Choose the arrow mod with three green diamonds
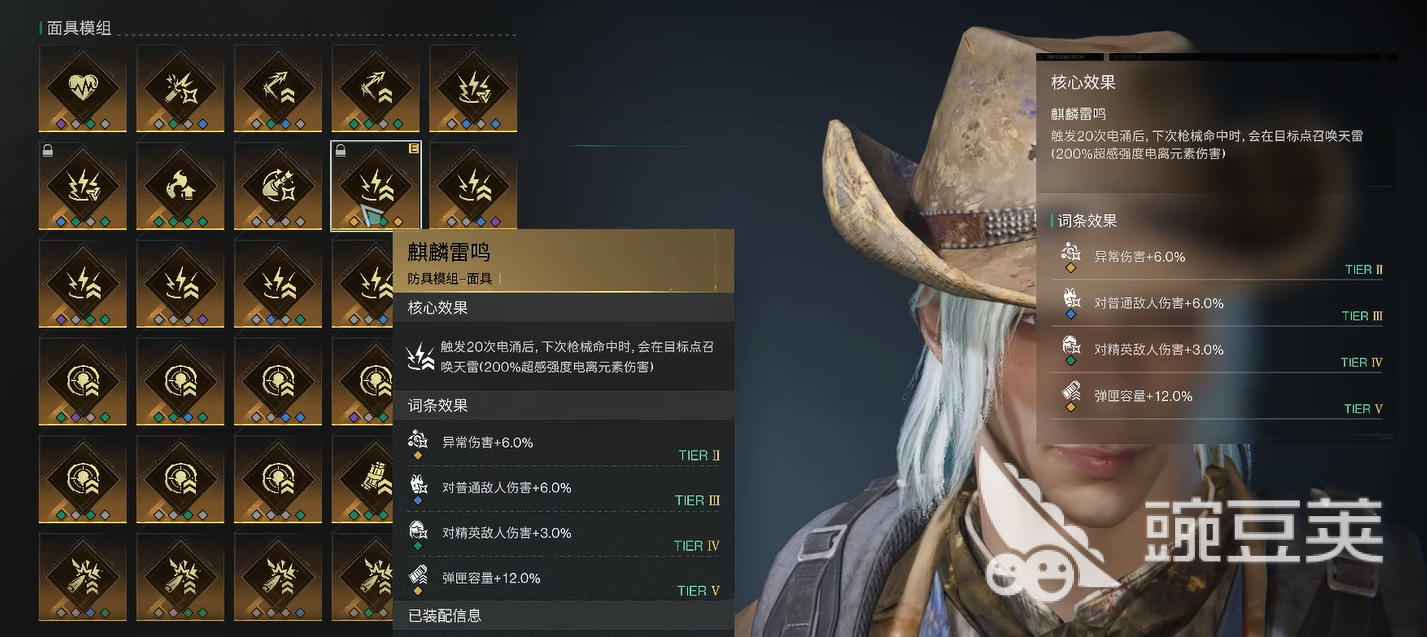This screenshot has width=1427, height=637. coord(376,88)
